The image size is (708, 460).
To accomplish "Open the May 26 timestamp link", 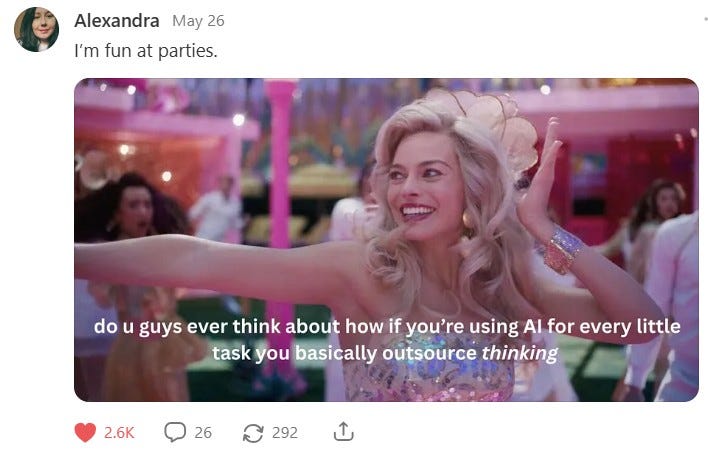I will [198, 21].
